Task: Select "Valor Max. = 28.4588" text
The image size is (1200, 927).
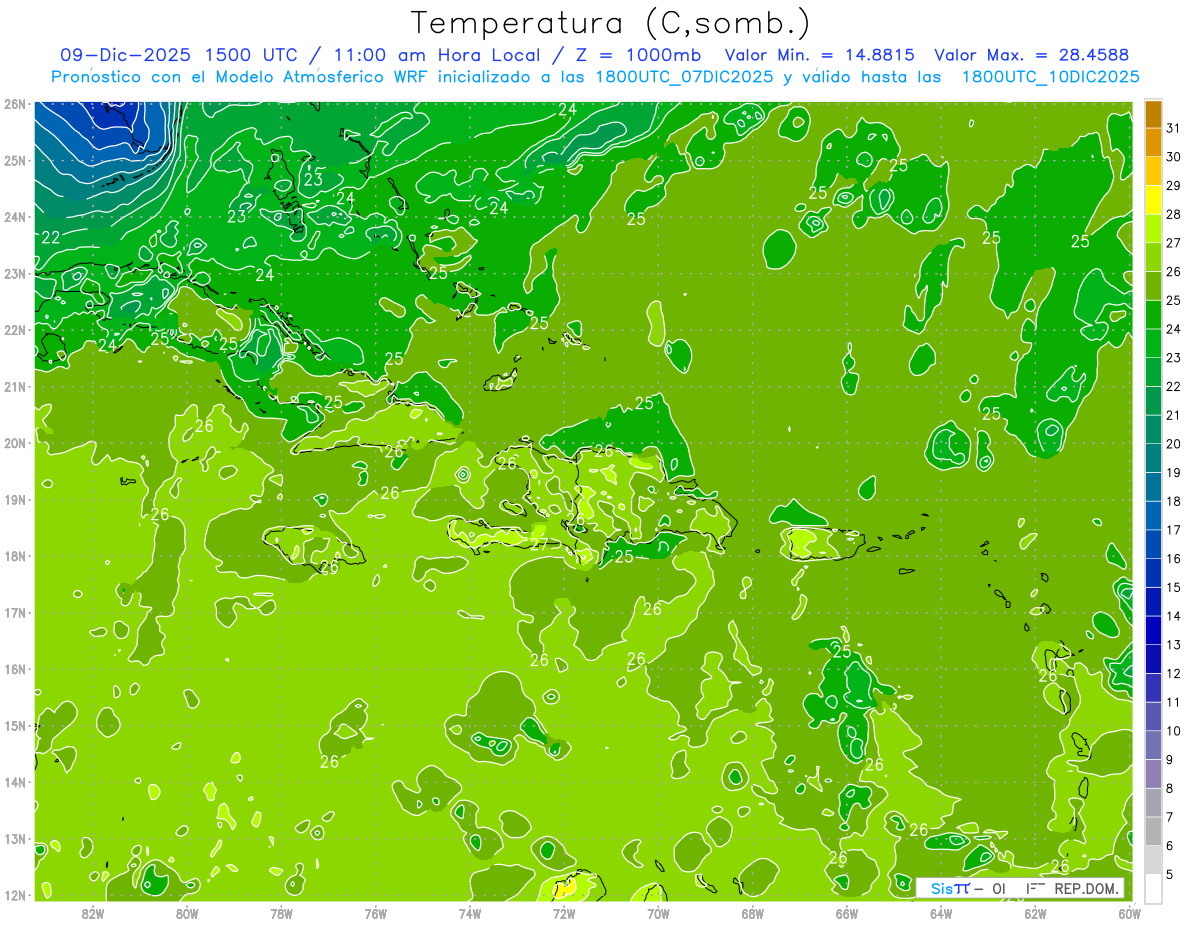Action: click(x=1031, y=55)
